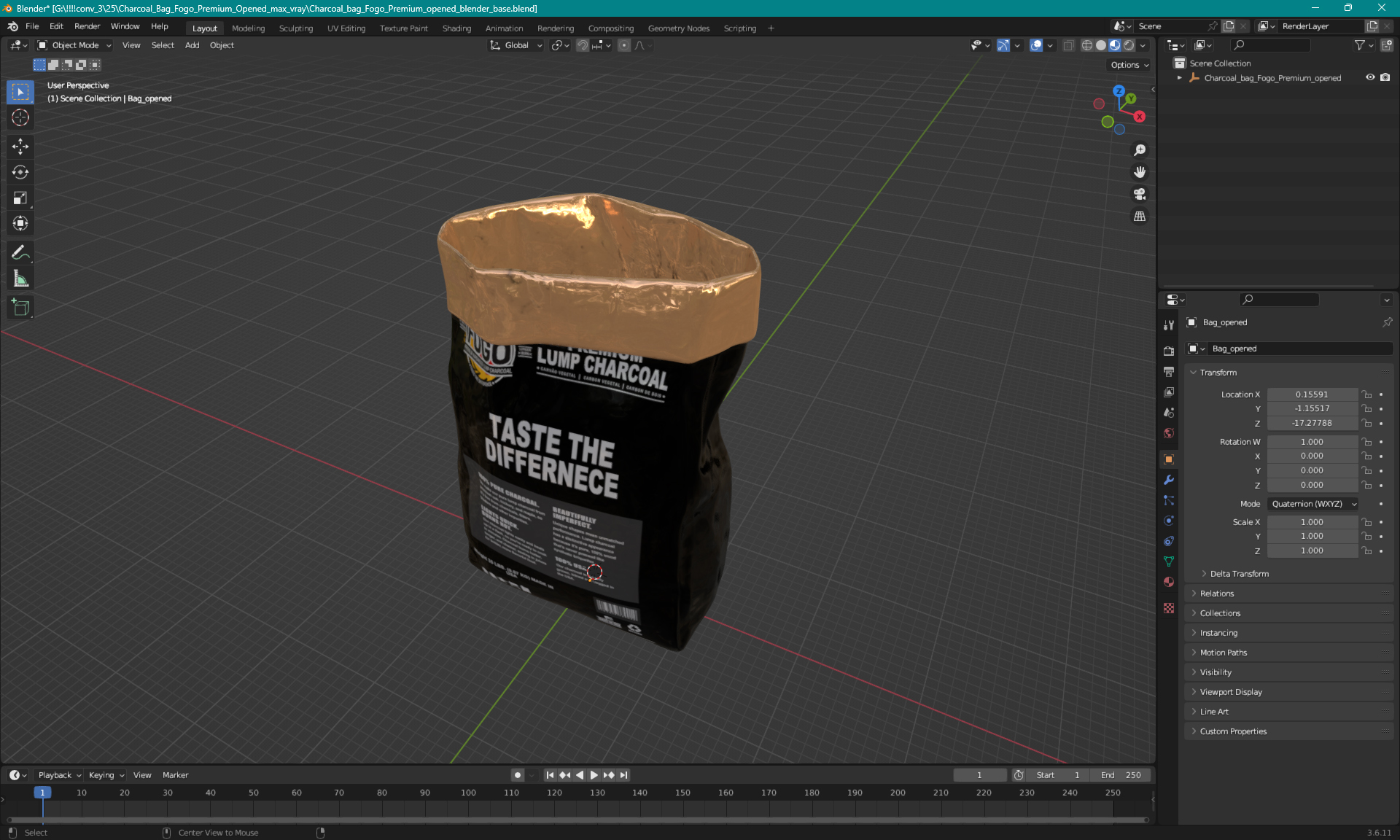
Task: Switch to the Modeling workspace tab
Action: pos(248,28)
